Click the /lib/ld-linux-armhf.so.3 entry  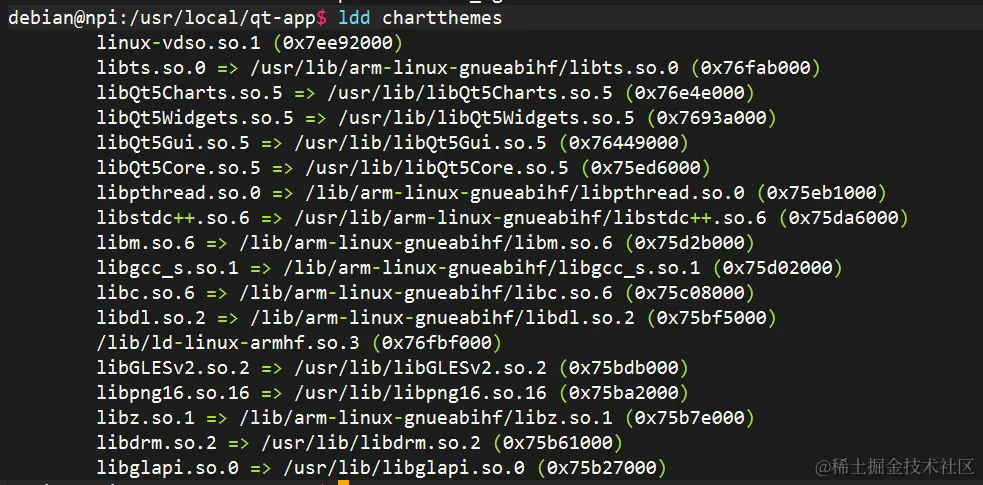pos(229,342)
